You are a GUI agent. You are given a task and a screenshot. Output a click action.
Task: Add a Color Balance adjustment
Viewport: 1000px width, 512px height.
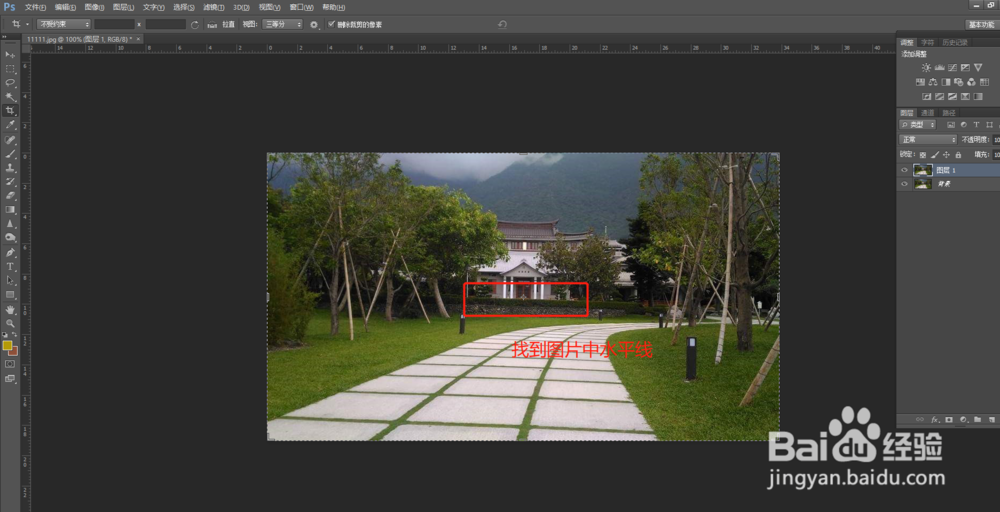(x=933, y=82)
